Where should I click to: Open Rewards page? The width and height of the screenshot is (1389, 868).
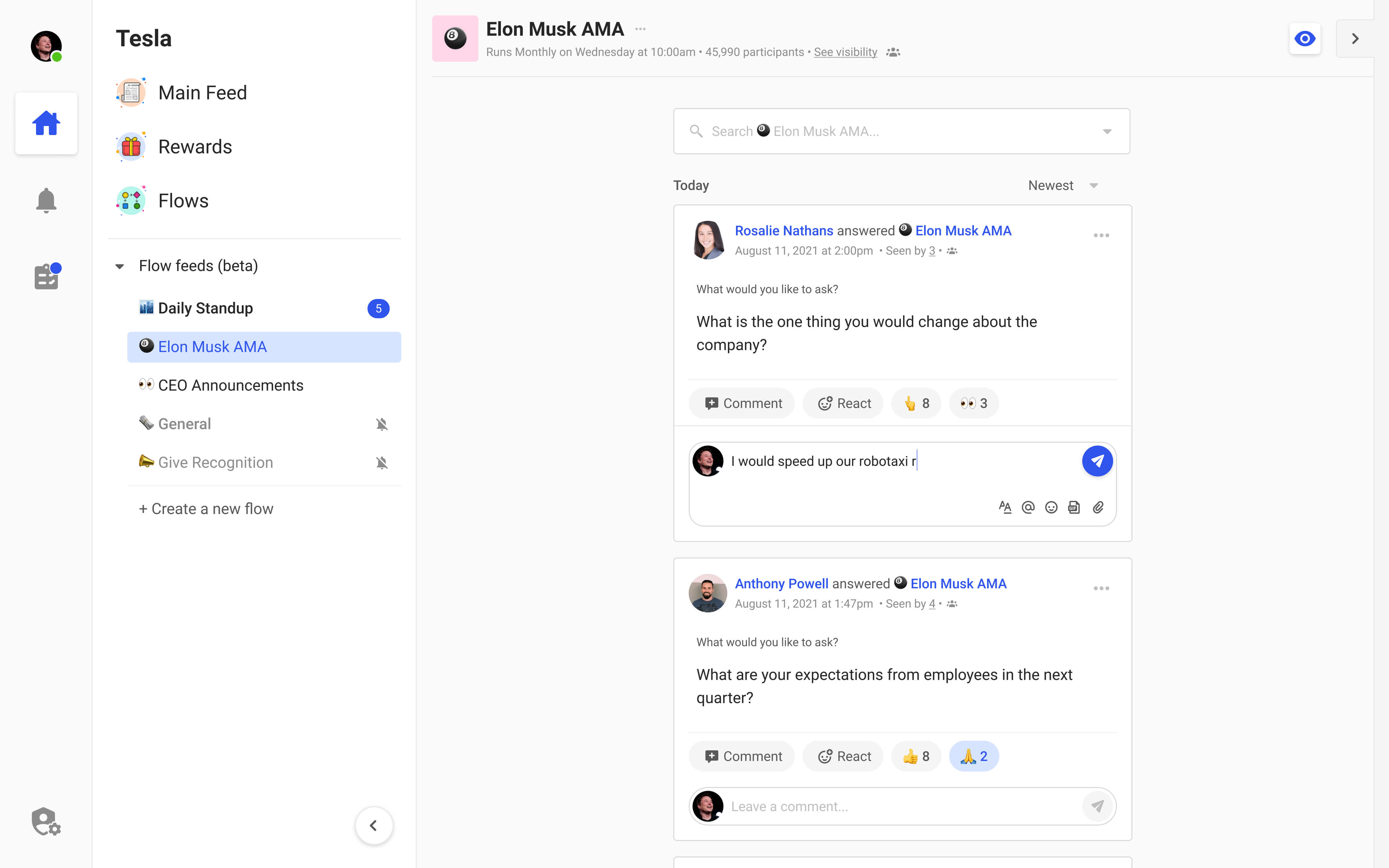pyautogui.click(x=174, y=146)
